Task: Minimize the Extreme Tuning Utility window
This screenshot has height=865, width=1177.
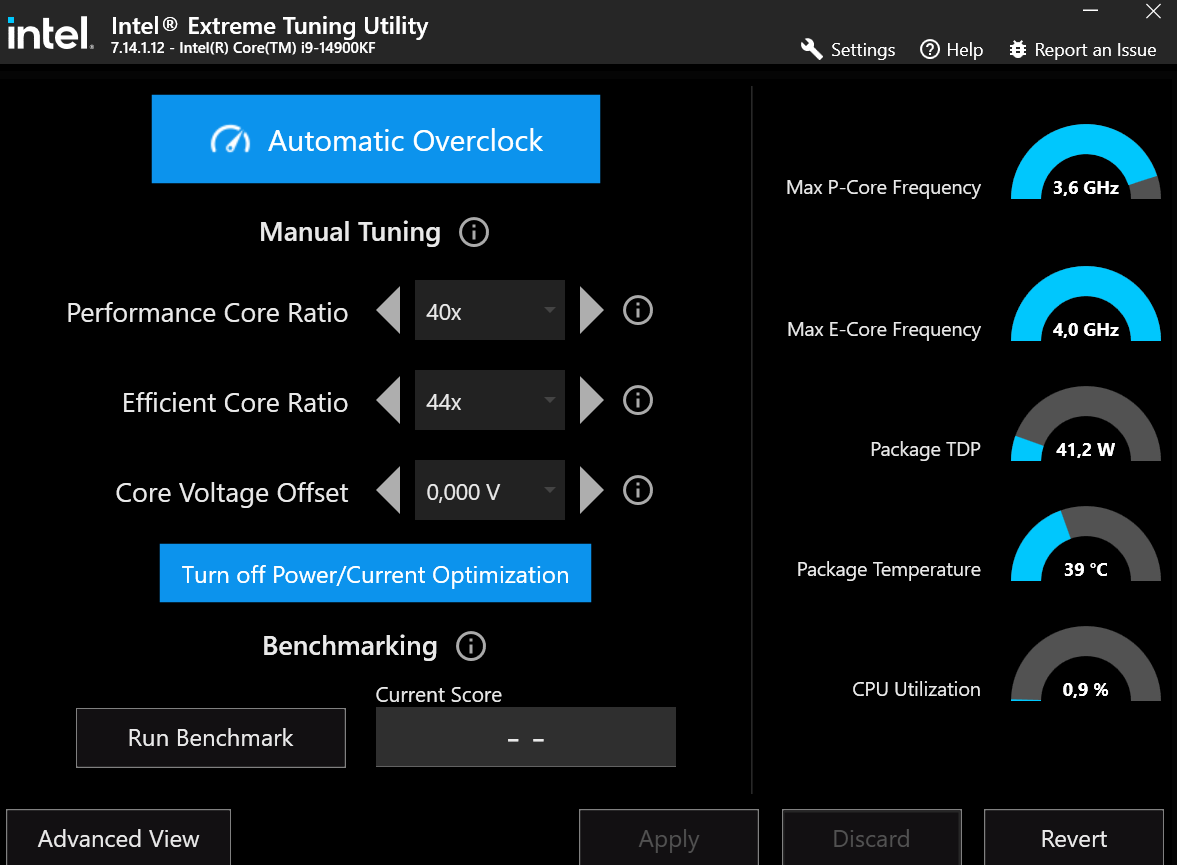Action: pyautogui.click(x=1091, y=11)
